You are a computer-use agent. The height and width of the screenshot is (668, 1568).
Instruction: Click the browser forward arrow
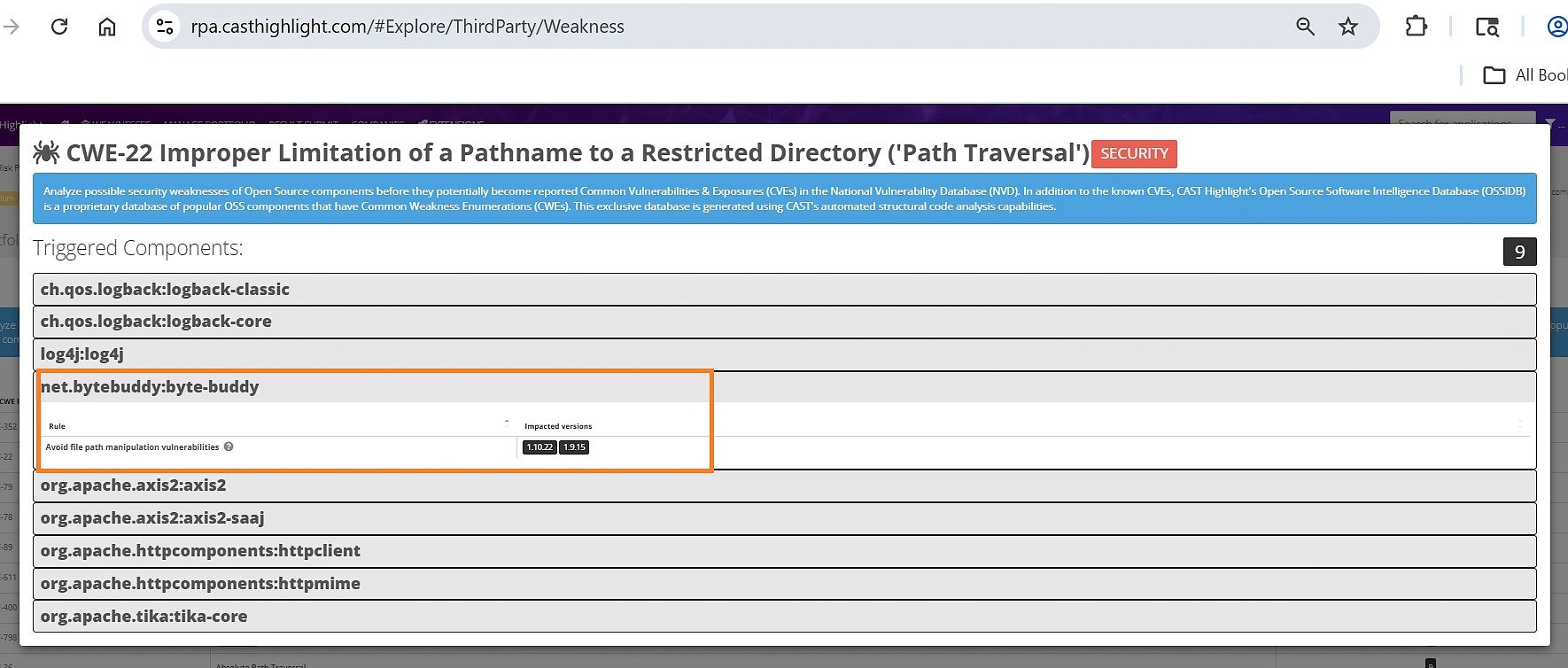pyautogui.click(x=12, y=27)
